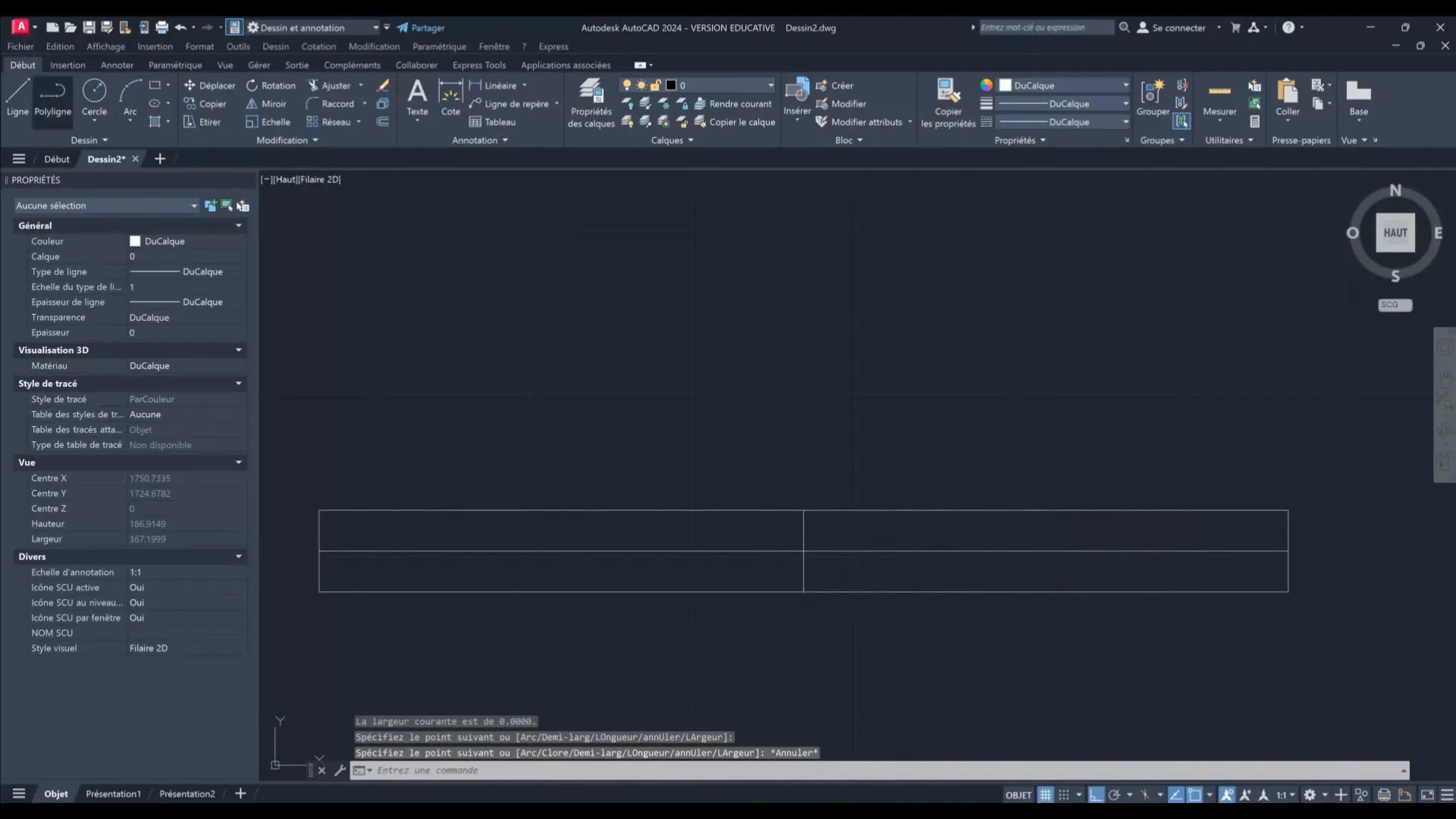Click the command line input field
The image size is (1456, 819).
pos(880,770)
